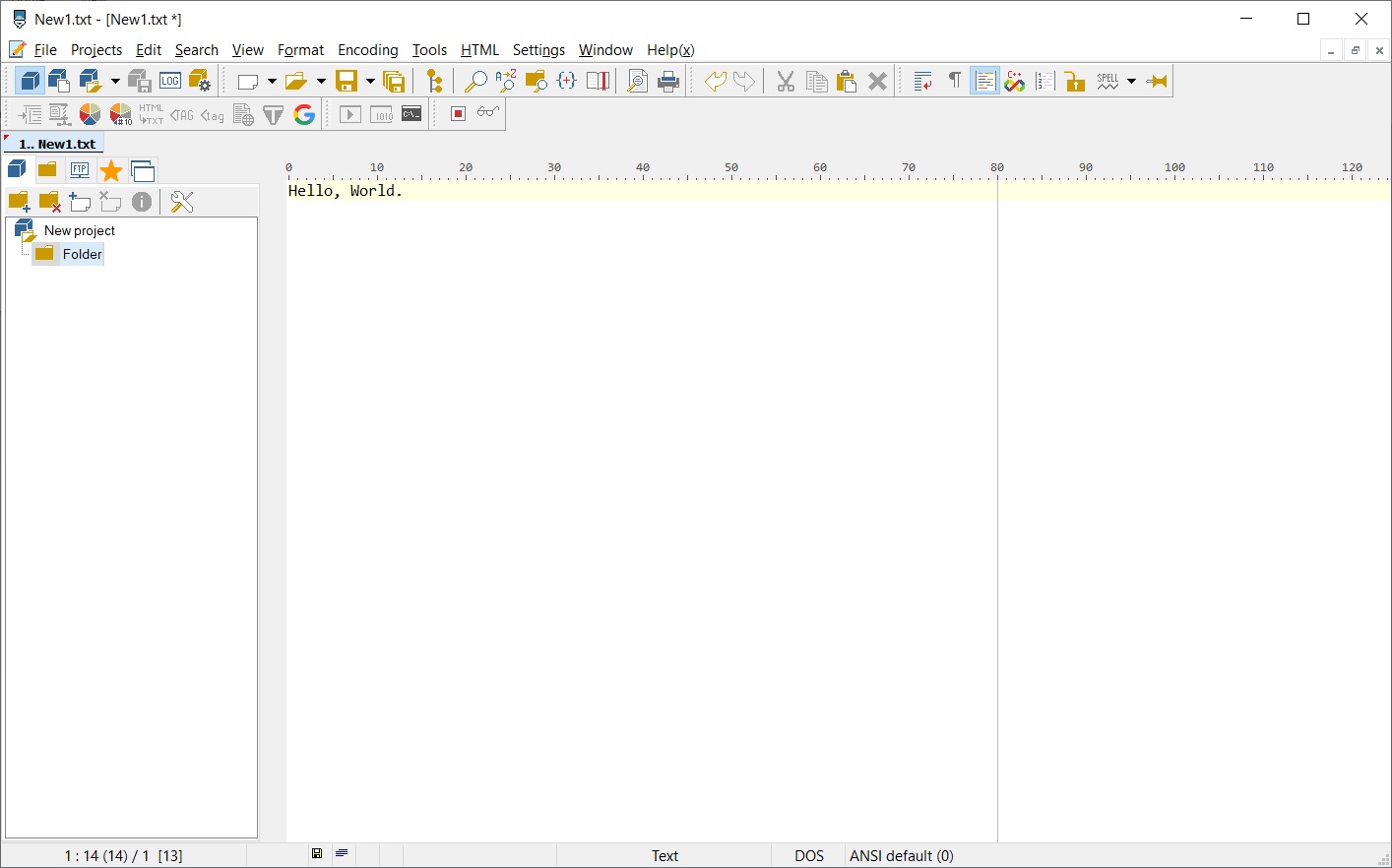1392x868 pixels.
Task: Select Folder in the project tree
Action: 82,254
